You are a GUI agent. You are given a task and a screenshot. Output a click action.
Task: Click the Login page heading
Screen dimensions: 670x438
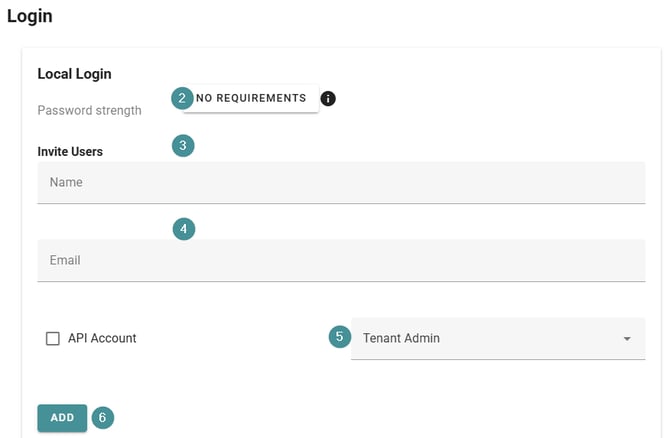click(29, 16)
